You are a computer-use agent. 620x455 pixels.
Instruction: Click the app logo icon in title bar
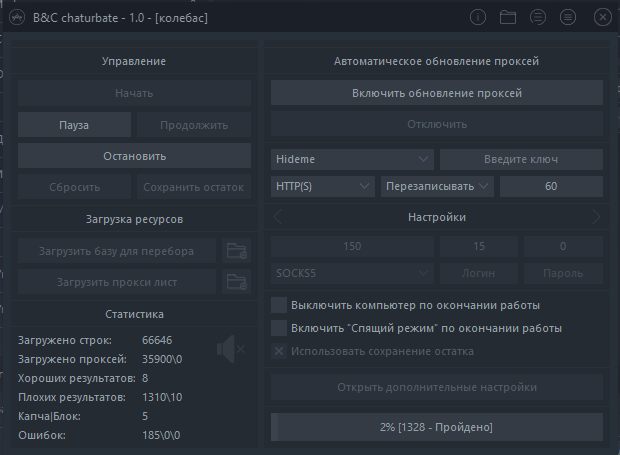pyautogui.click(x=17, y=18)
